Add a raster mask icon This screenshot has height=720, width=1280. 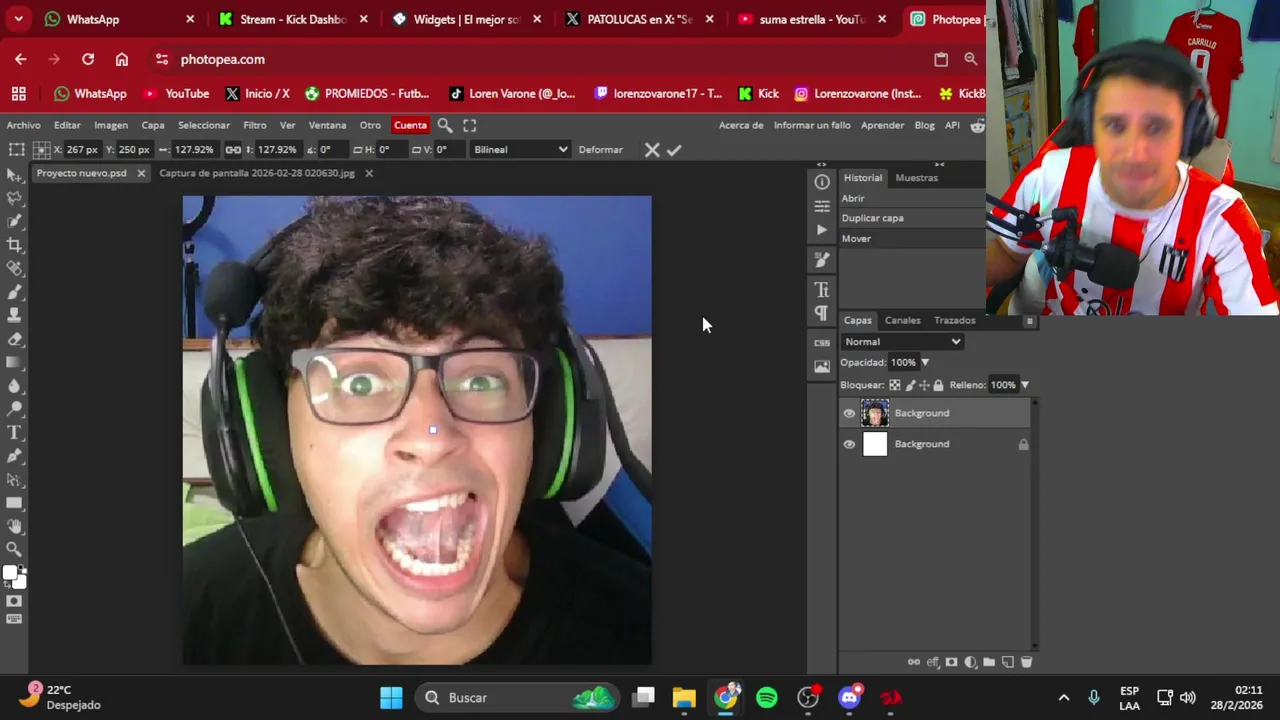pyautogui.click(x=951, y=662)
